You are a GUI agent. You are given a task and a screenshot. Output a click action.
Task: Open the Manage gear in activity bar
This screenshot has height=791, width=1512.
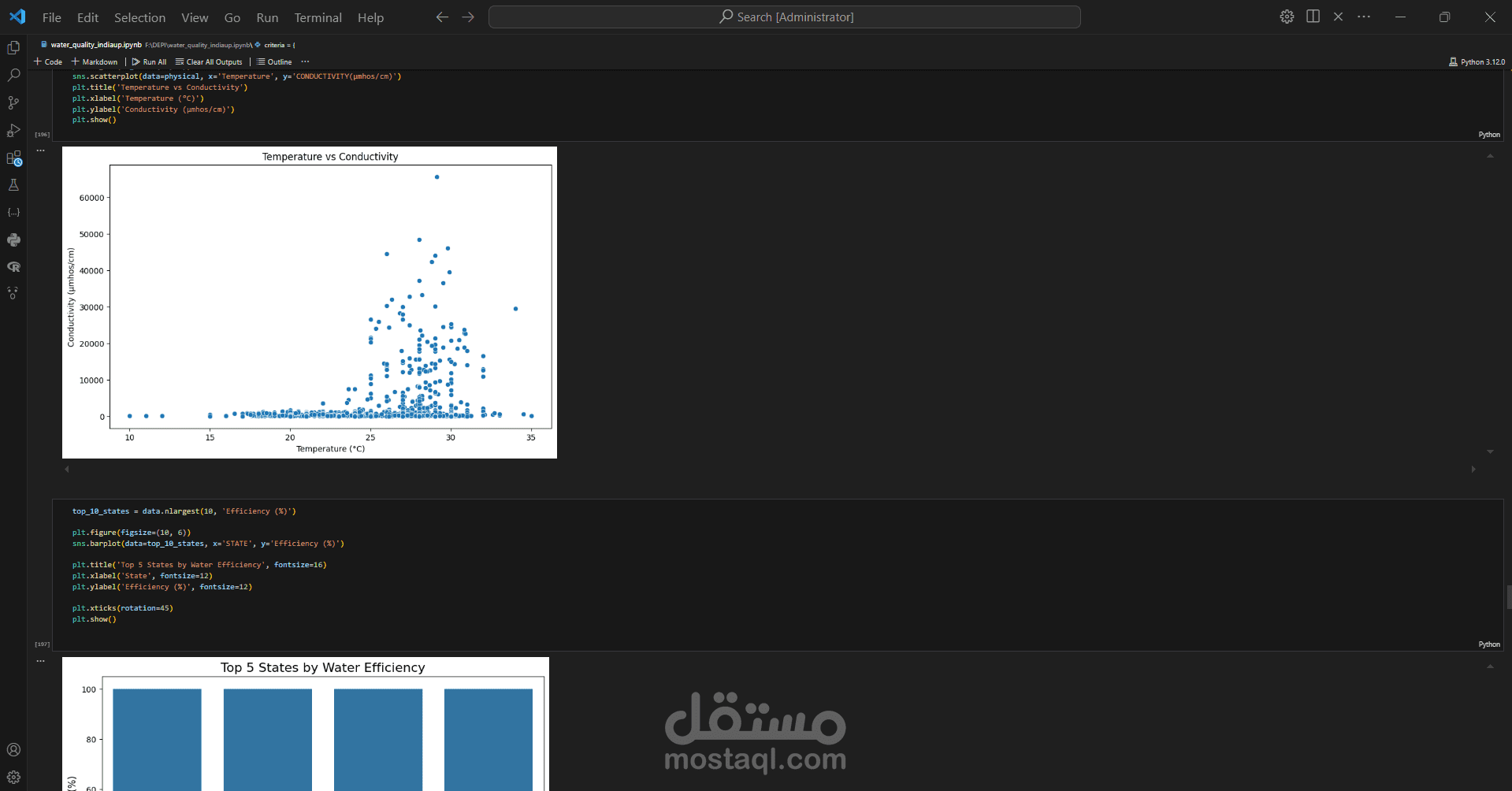[13, 777]
